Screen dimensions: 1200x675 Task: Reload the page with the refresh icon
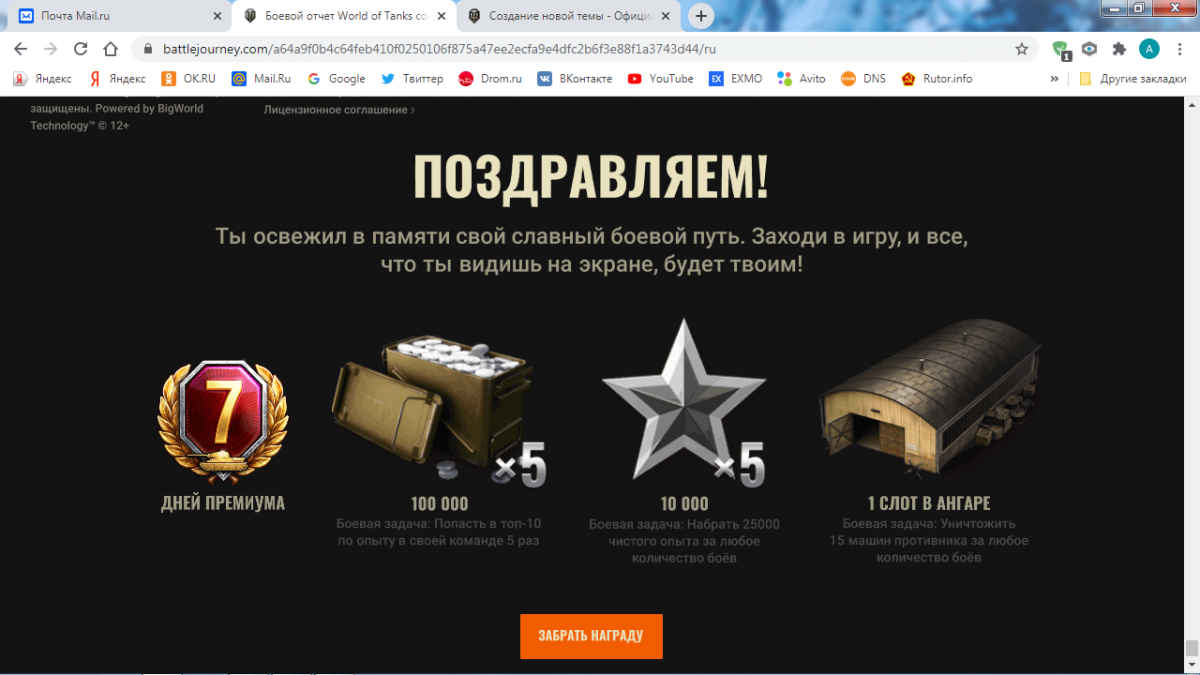pyautogui.click(x=81, y=48)
